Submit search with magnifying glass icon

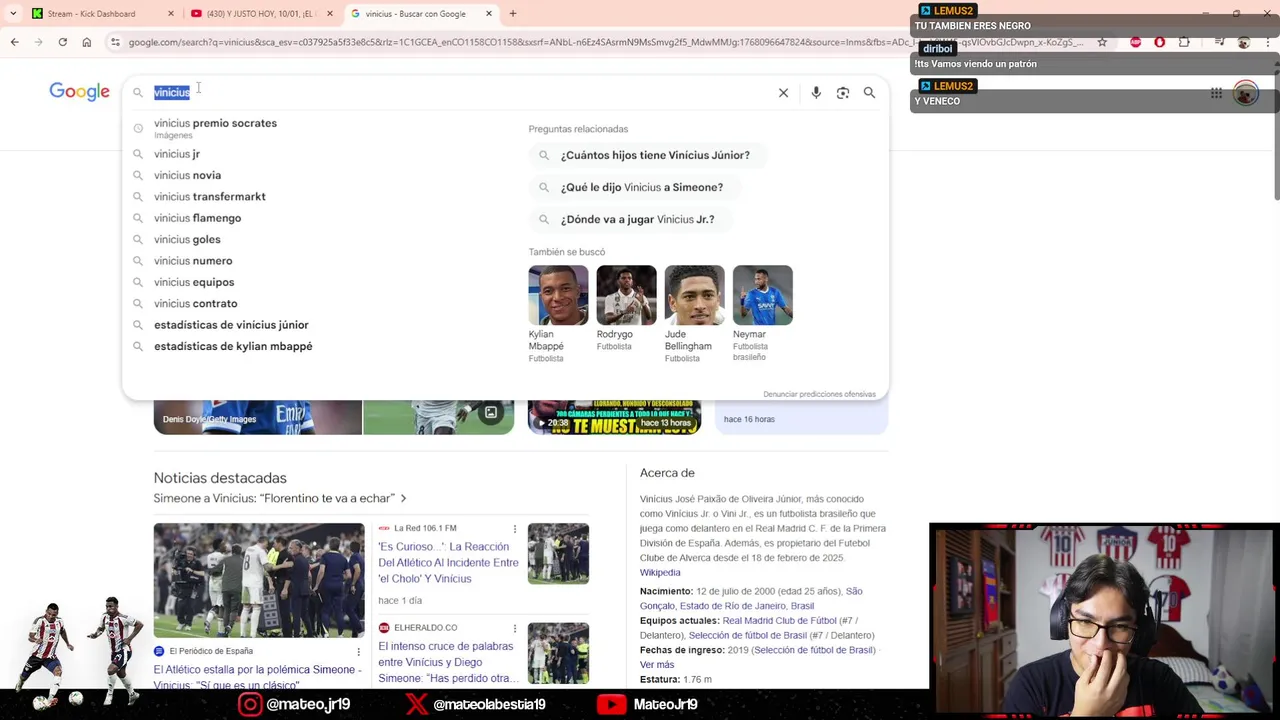click(869, 93)
